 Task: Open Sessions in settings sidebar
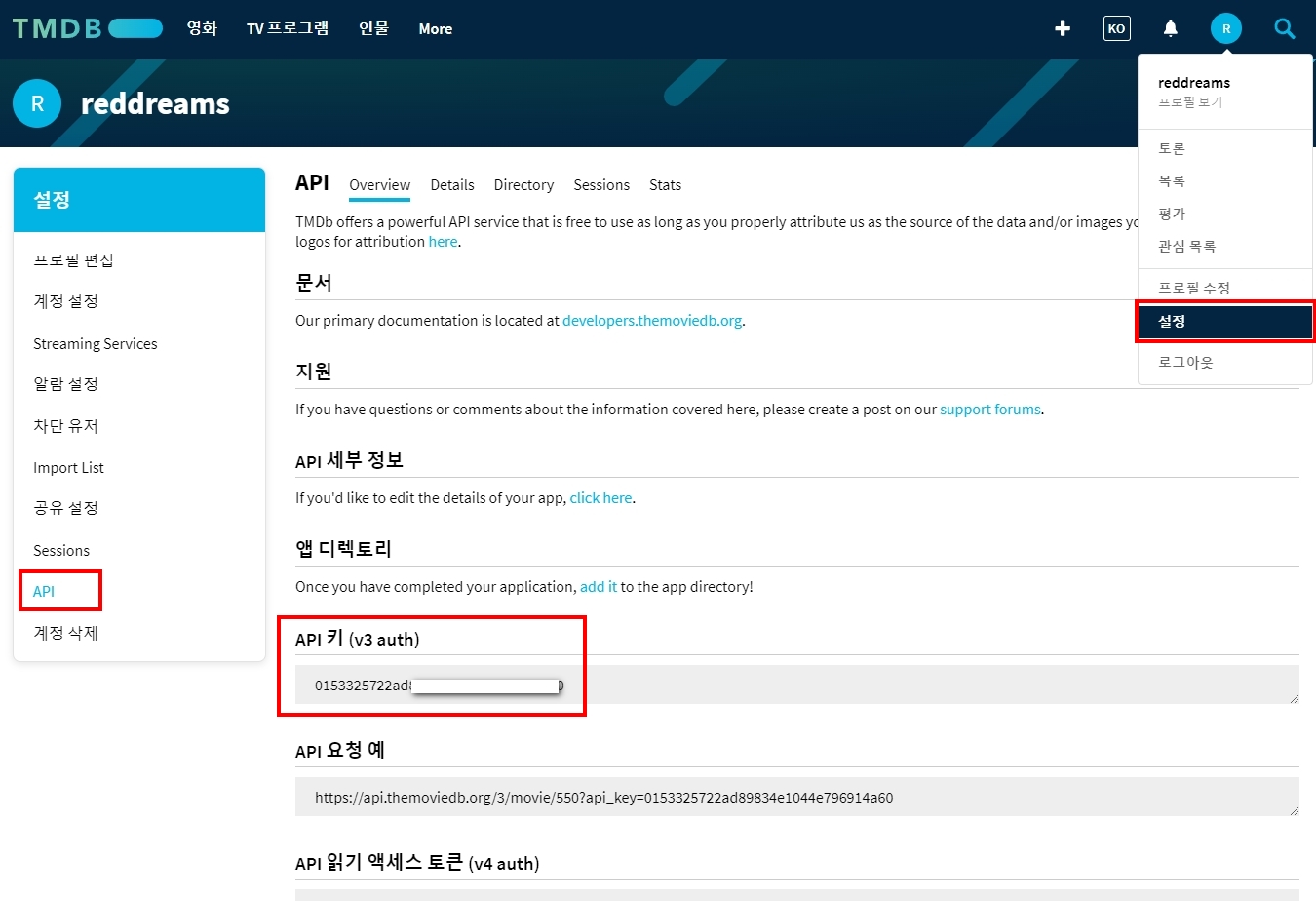point(61,551)
